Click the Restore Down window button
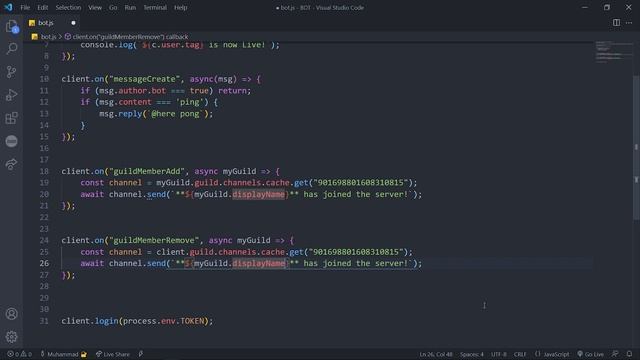 607,7
